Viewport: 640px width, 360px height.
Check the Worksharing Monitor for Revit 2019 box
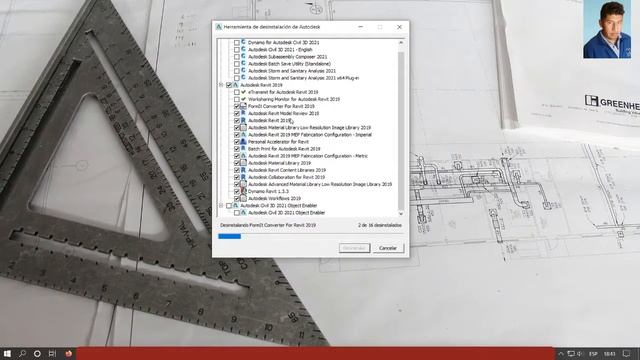[x=237, y=99]
